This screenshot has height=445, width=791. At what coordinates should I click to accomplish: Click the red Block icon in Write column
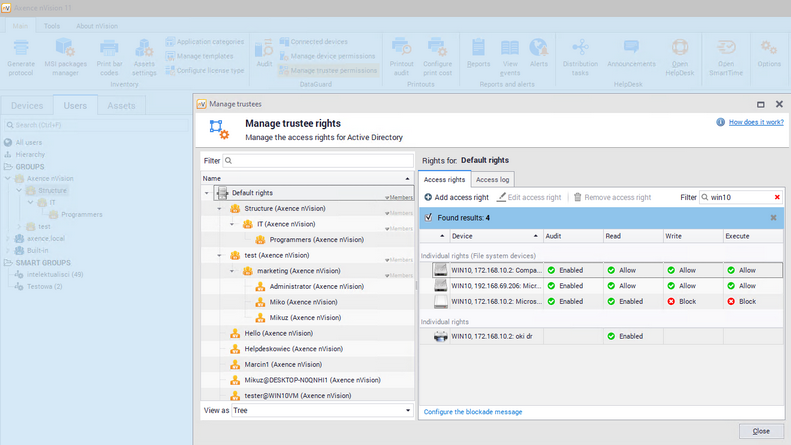click(671, 301)
